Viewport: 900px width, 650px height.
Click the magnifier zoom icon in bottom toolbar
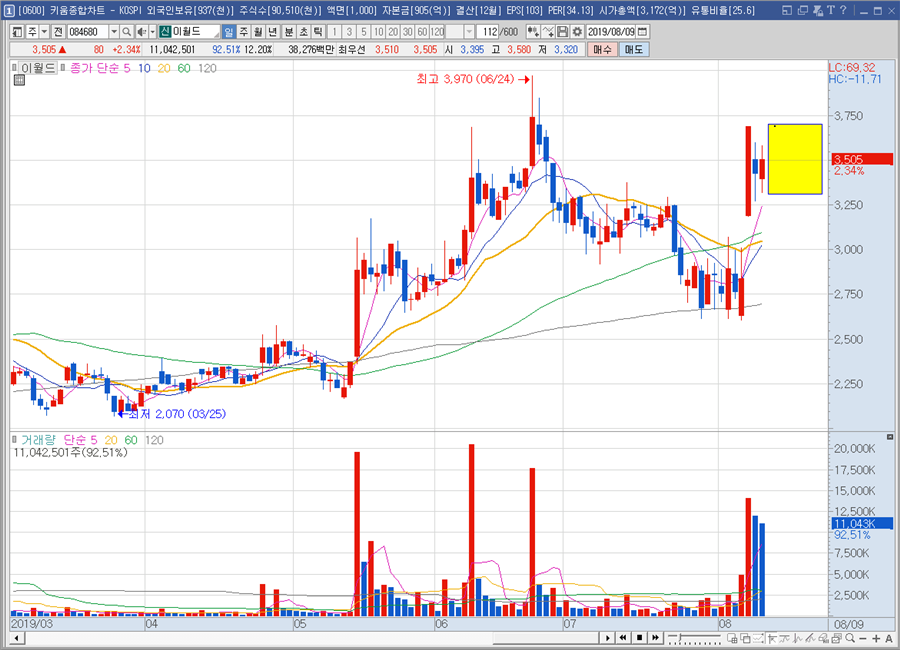tap(850, 638)
